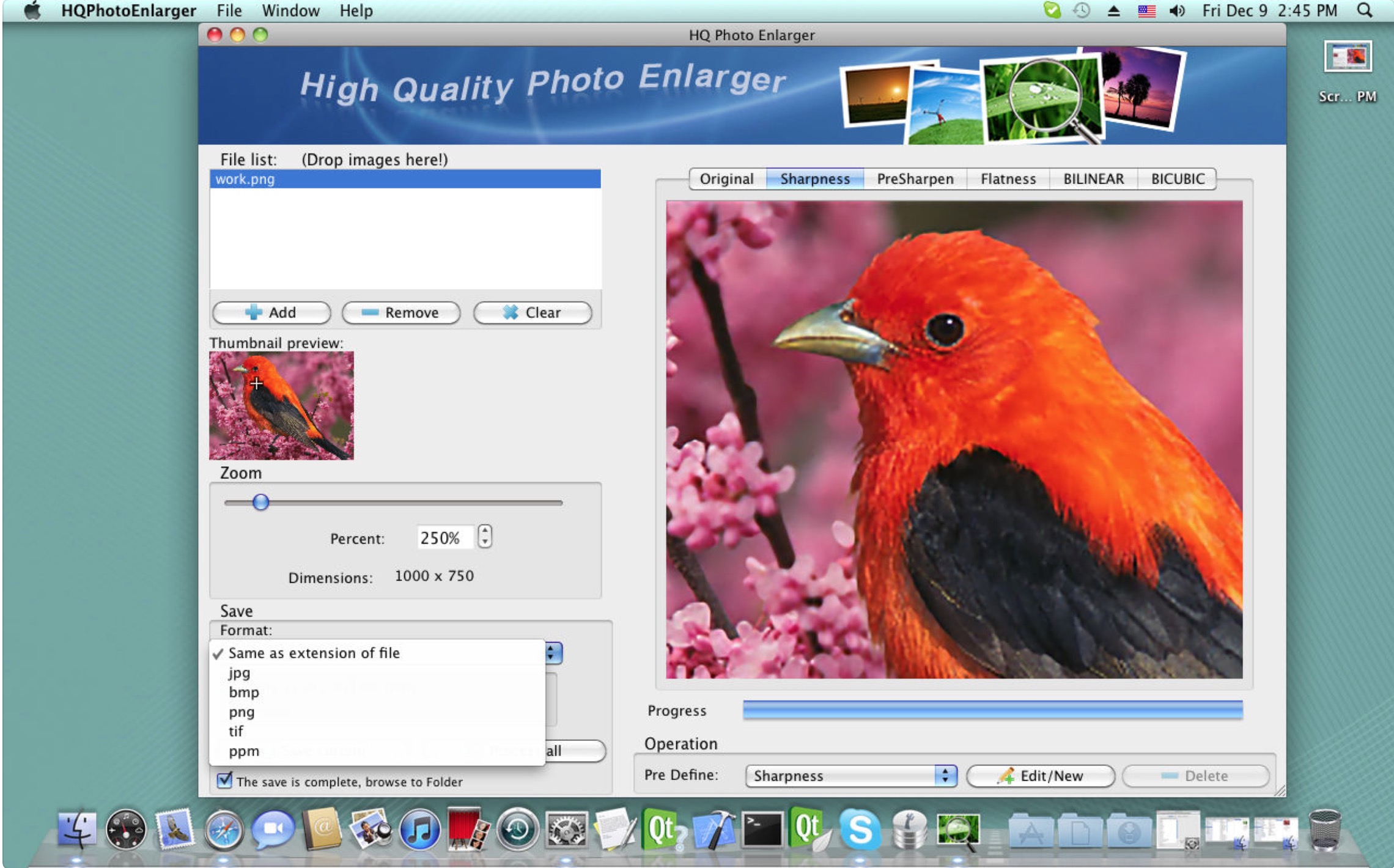Open System Preferences gear in dock
Viewport: 1394px width, 868px height.
tap(566, 830)
